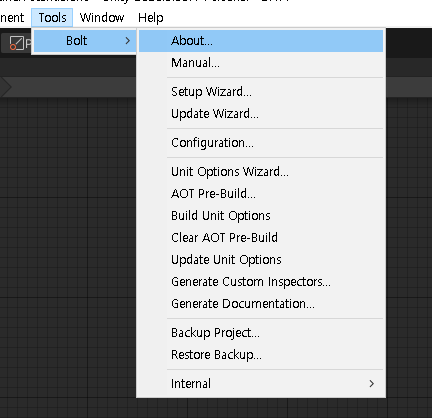Choose Clear AOT Pre-Build
Image resolution: width=432 pixels, height=418 pixels.
pyautogui.click(x=261, y=238)
